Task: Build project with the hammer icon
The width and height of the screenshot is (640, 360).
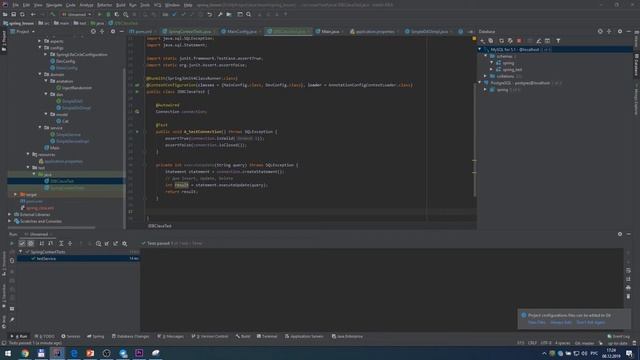Action: click(x=53, y=14)
